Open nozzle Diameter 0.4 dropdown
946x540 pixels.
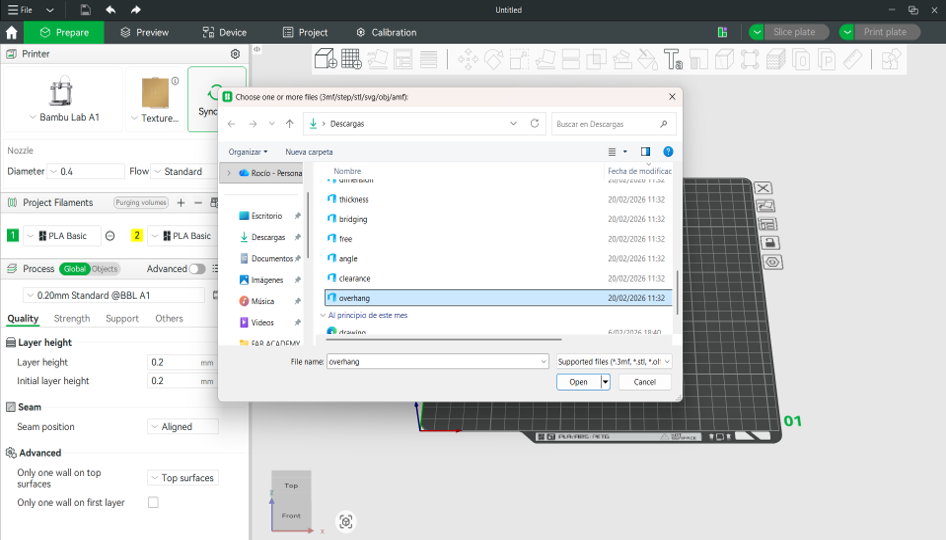pyautogui.click(x=86, y=171)
